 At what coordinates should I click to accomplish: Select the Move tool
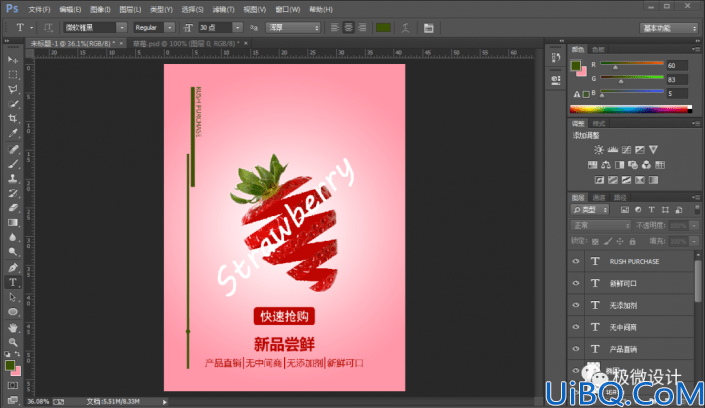click(13, 60)
